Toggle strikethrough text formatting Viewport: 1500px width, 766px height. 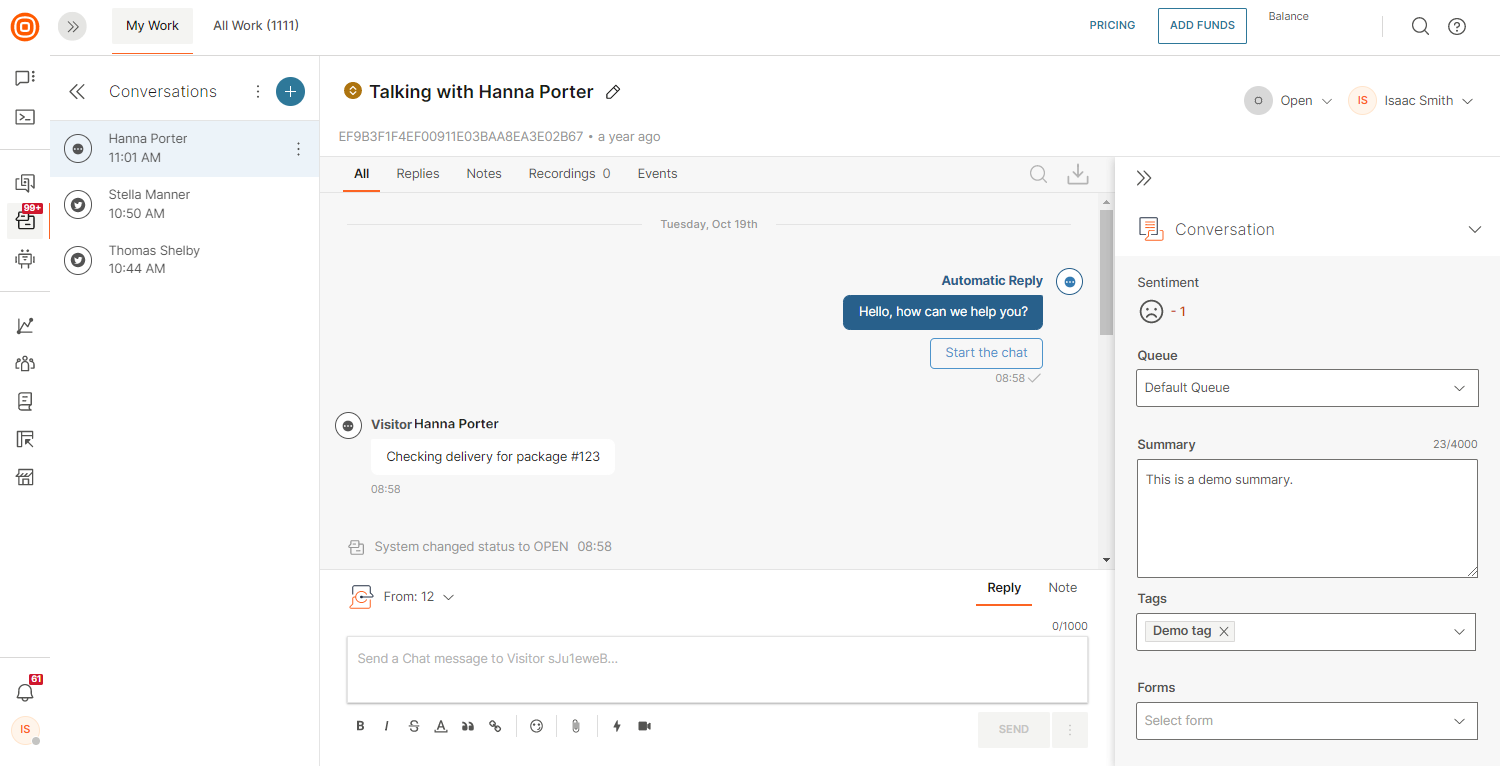tap(414, 726)
